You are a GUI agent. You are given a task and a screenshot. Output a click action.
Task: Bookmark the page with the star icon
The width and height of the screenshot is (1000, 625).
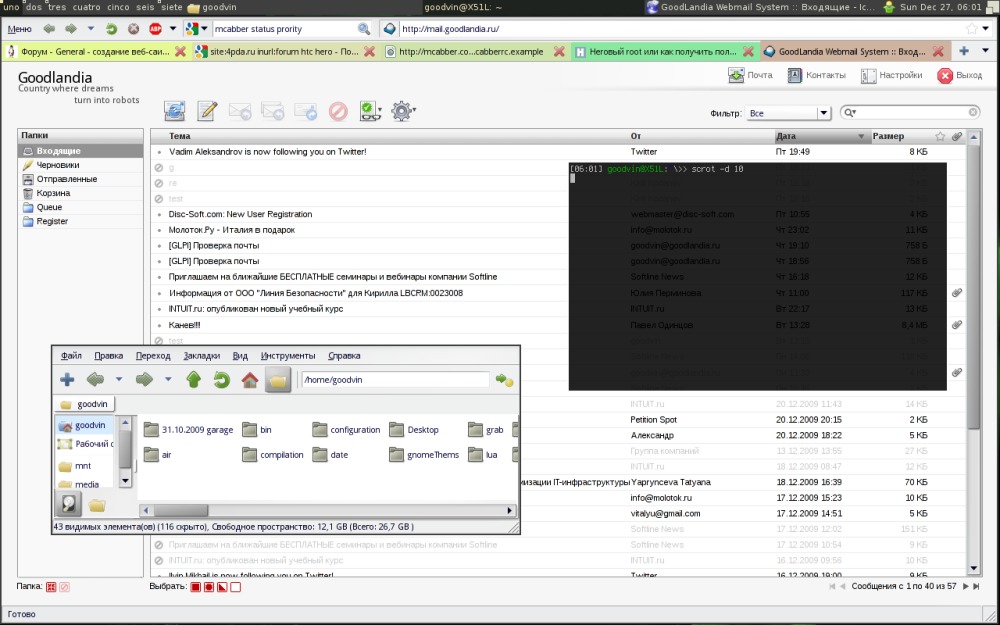coord(971,29)
